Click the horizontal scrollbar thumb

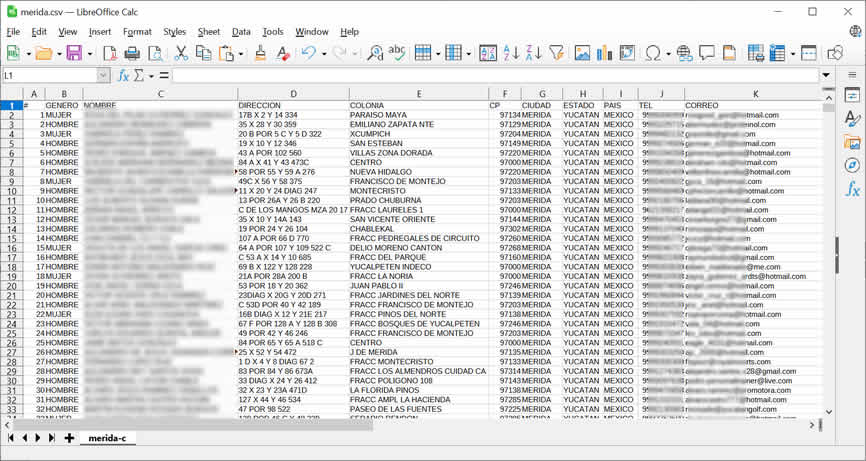coord(193,425)
